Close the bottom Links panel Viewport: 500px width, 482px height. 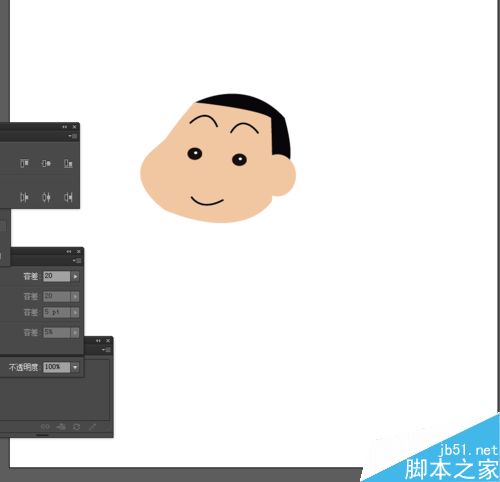tap(108, 341)
